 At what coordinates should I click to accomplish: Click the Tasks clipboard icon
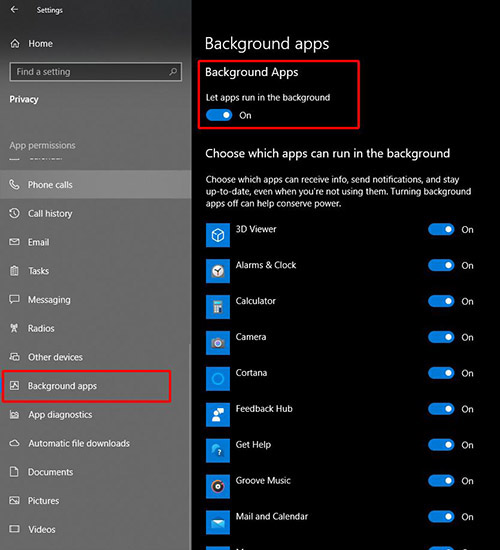(14, 270)
